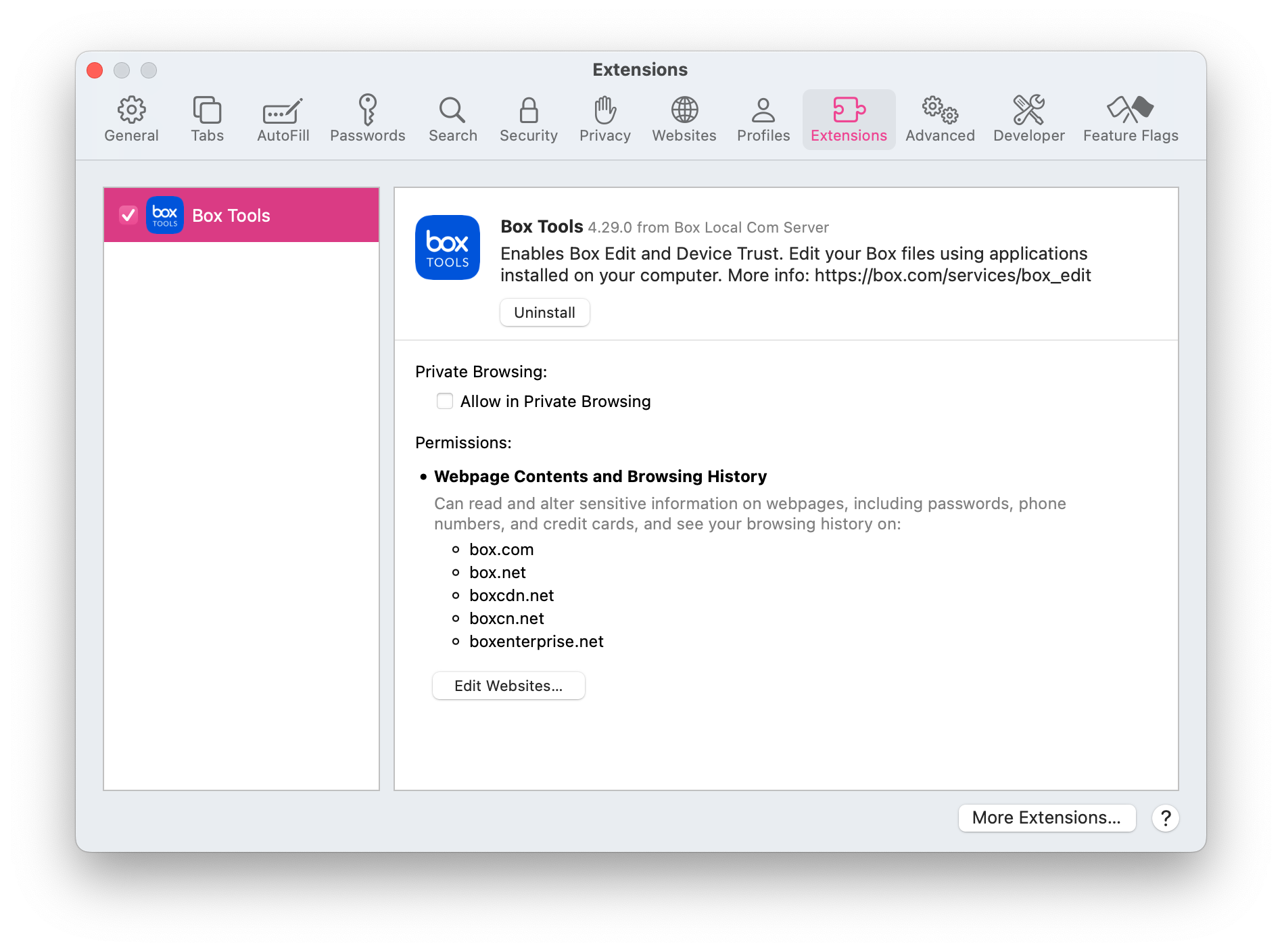Enable Allow in Private Browsing
The width and height of the screenshot is (1282, 952).
[x=445, y=401]
